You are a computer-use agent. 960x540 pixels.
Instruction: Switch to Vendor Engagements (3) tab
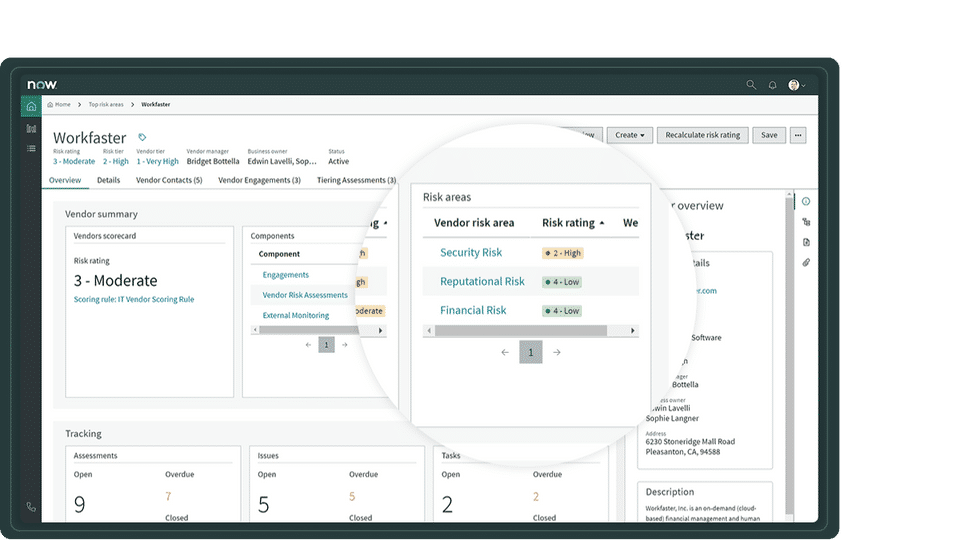pos(259,180)
